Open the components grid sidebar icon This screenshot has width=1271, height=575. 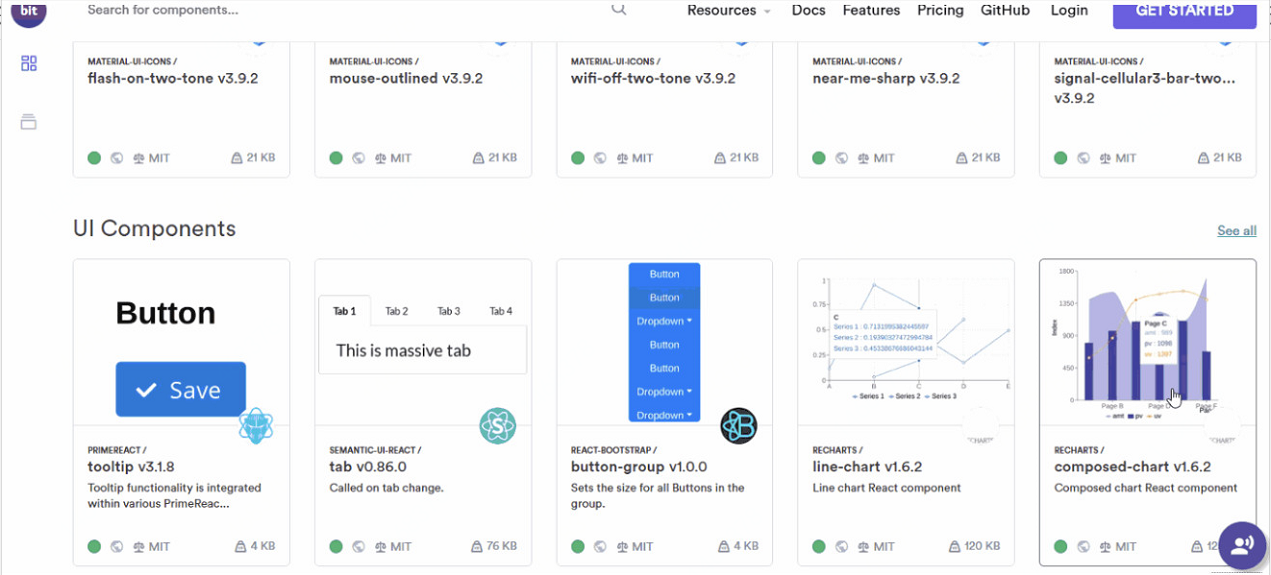pos(29,63)
